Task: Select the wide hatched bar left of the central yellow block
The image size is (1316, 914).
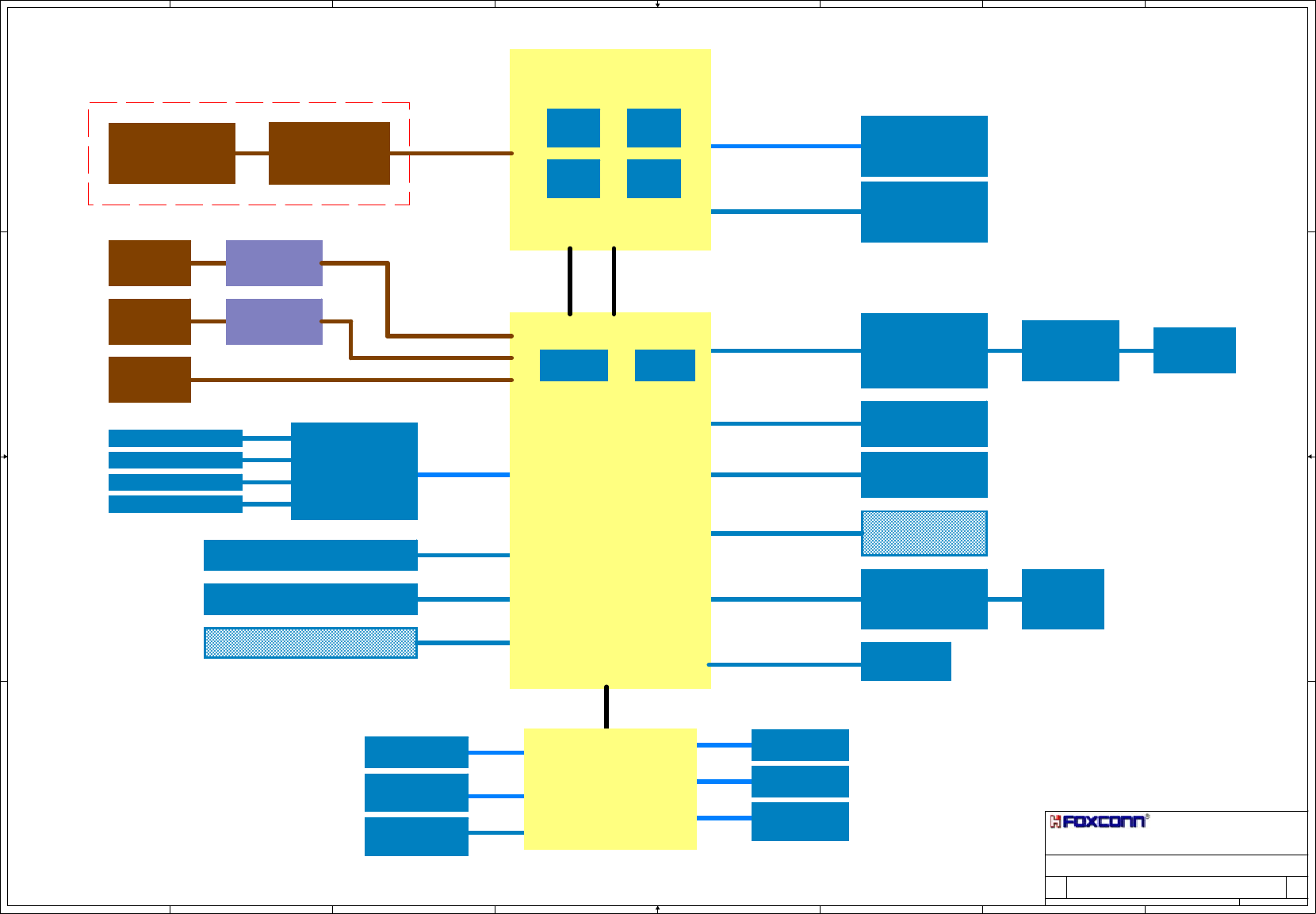Action: (311, 643)
